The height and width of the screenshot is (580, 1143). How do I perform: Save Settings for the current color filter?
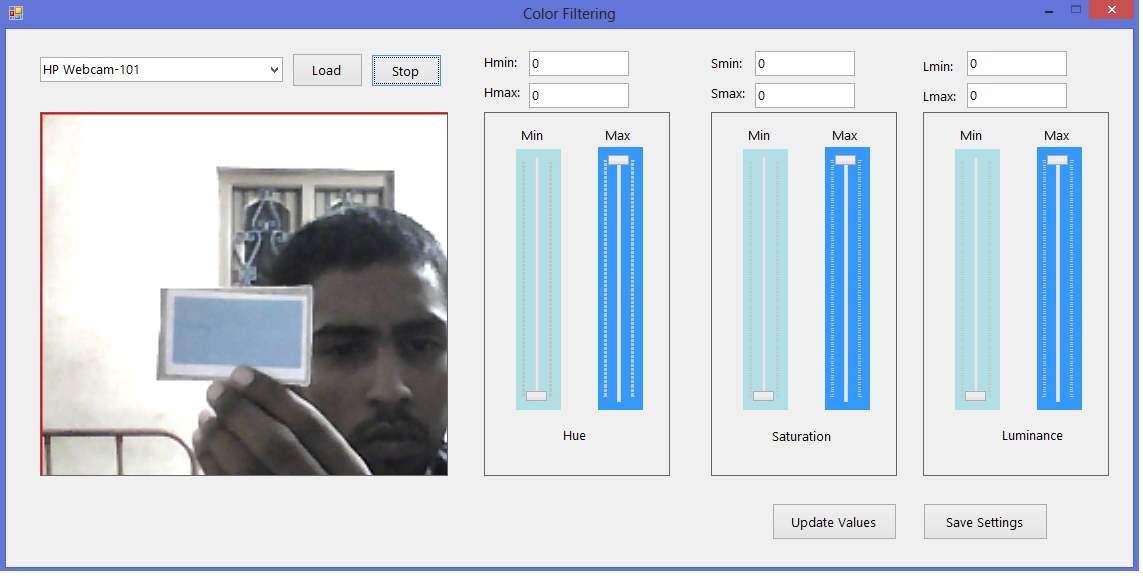point(984,521)
